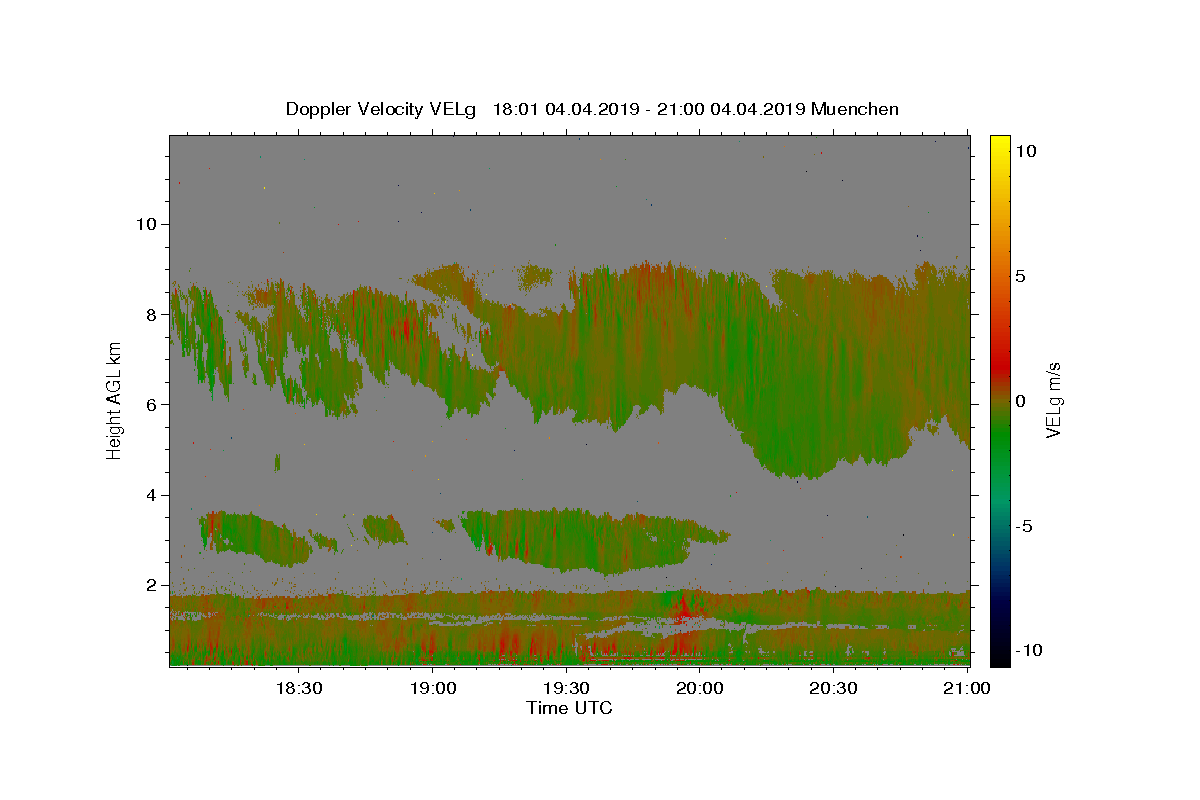The width and height of the screenshot is (1200, 800).
Task: Click the '18:30' time axis label
Action: pyautogui.click(x=298, y=688)
